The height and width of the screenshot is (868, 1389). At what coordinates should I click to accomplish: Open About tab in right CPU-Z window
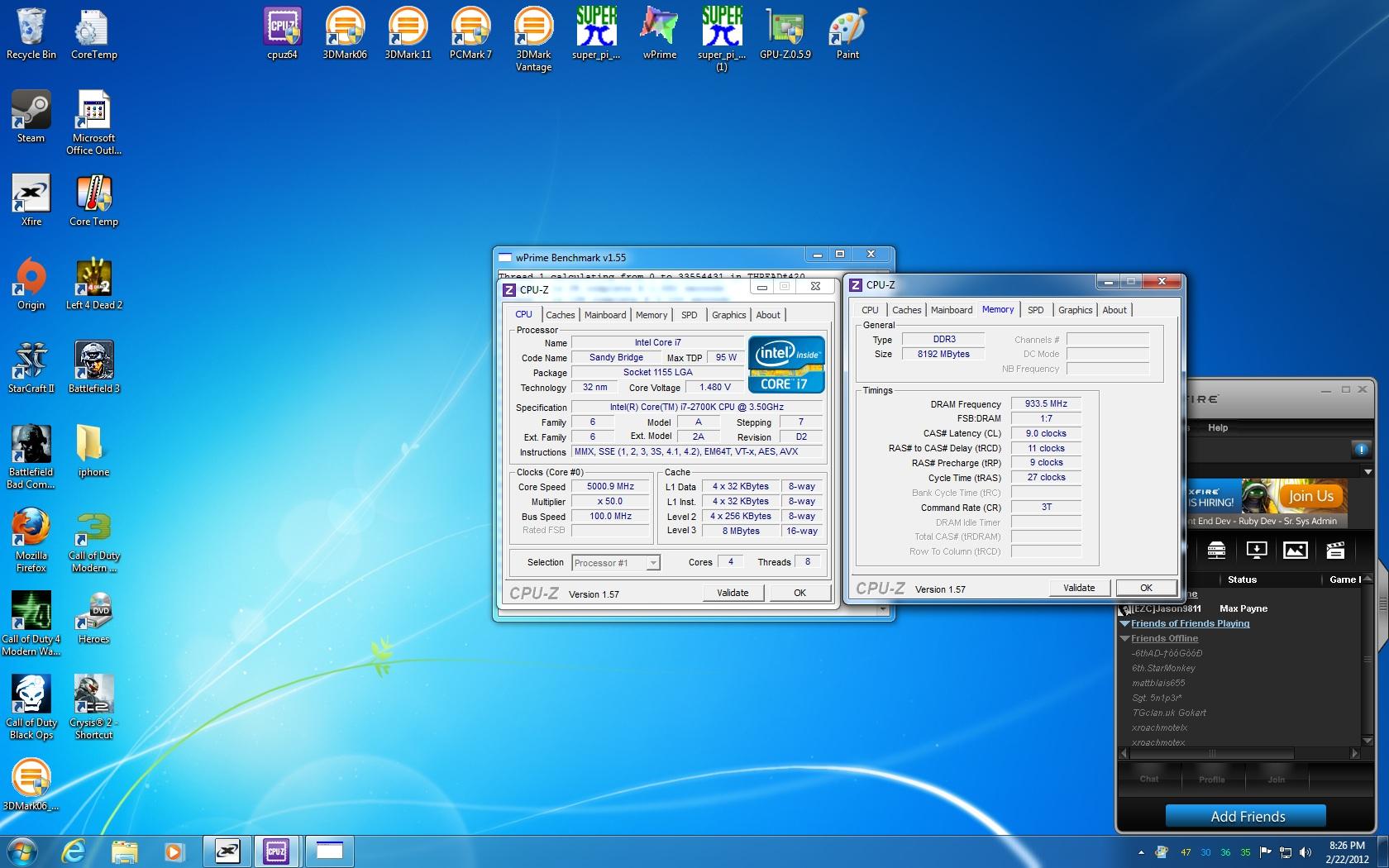click(x=1115, y=310)
